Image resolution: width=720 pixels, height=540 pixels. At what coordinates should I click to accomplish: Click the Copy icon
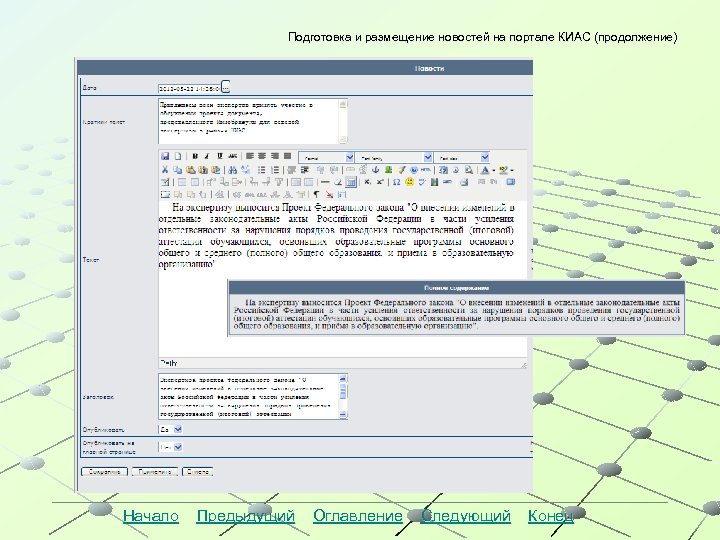(177, 170)
